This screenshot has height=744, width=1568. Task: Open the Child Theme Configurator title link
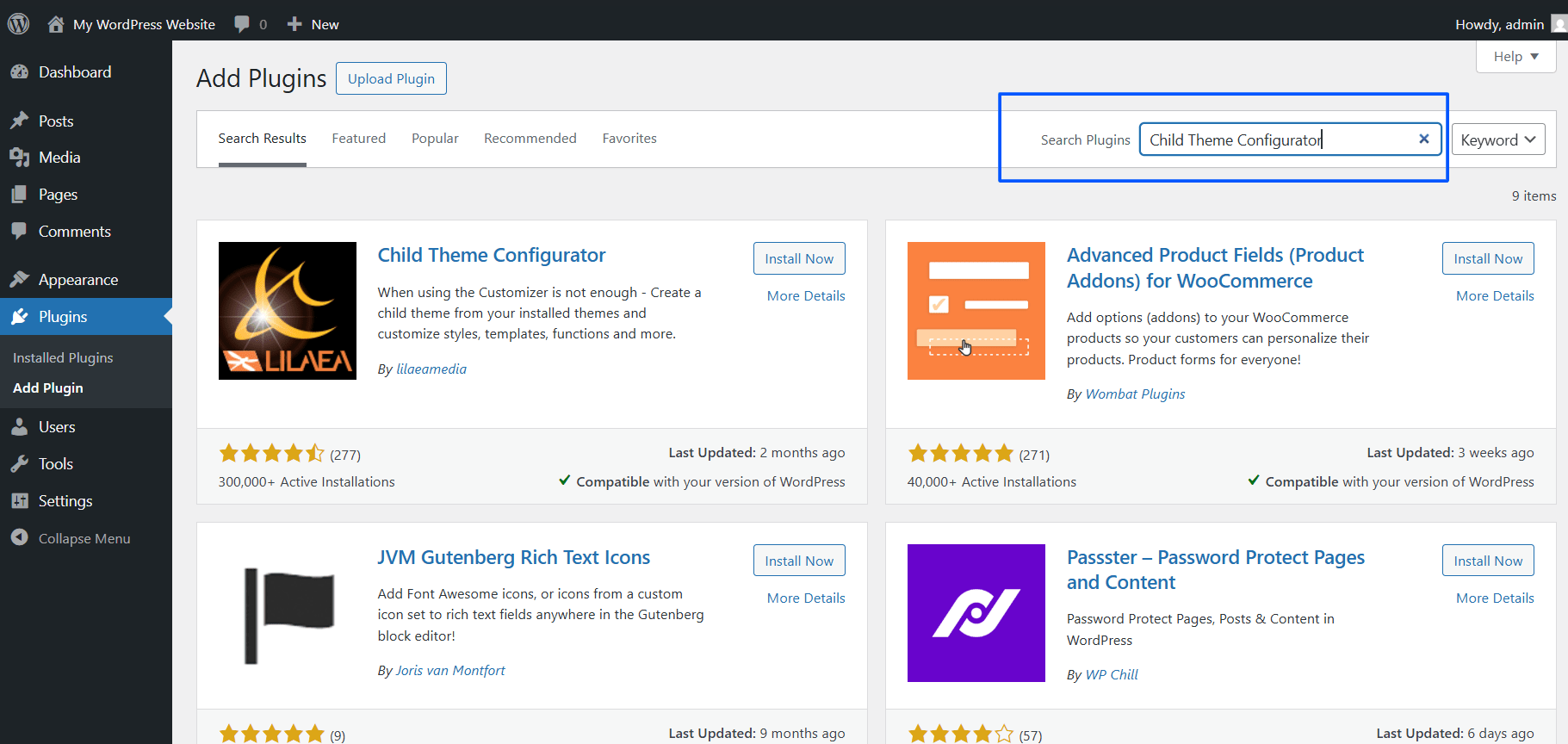492,255
